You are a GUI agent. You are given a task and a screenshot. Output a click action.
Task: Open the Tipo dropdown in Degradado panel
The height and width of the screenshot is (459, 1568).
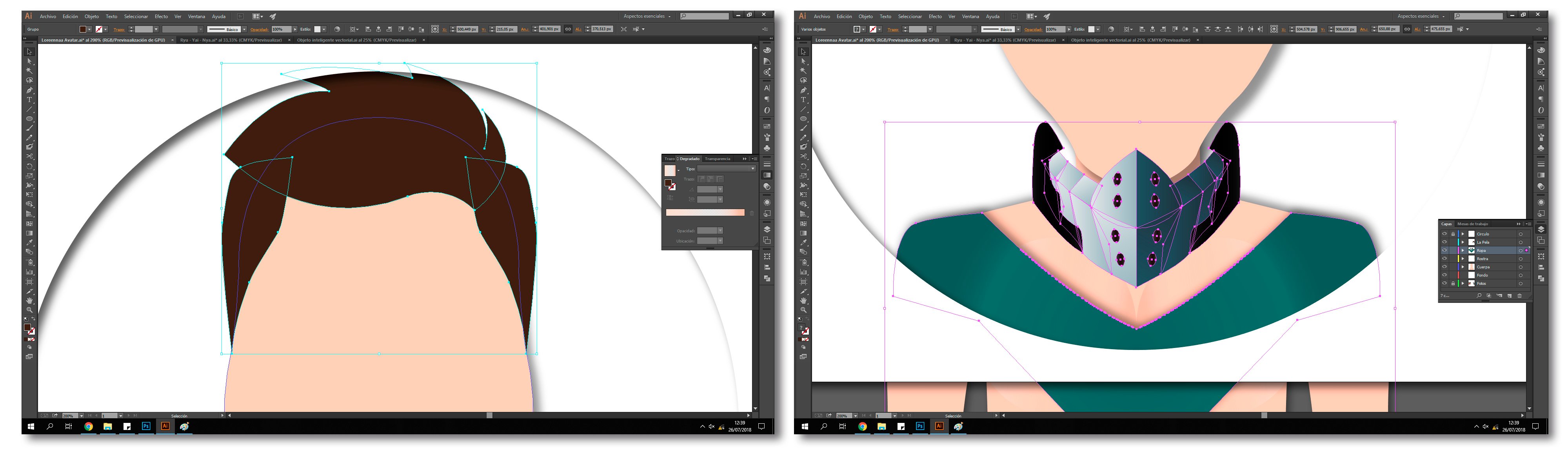(x=727, y=169)
